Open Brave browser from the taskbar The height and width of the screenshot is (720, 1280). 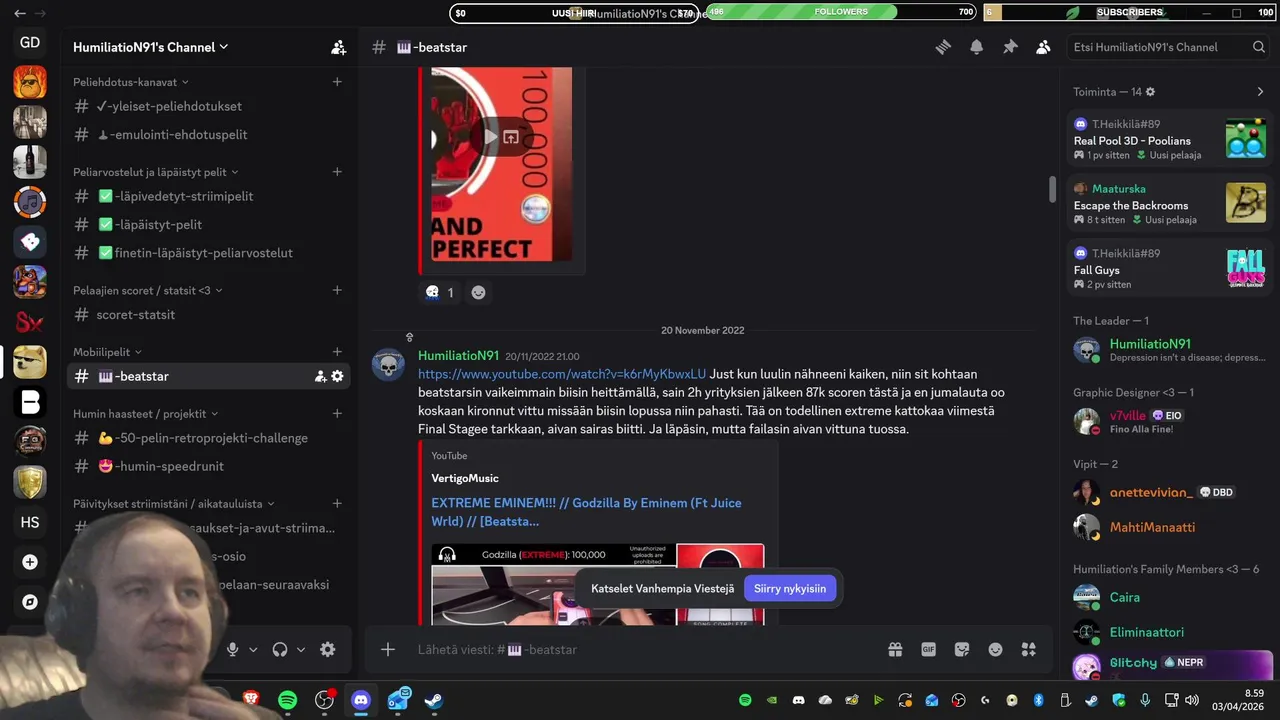pos(251,700)
